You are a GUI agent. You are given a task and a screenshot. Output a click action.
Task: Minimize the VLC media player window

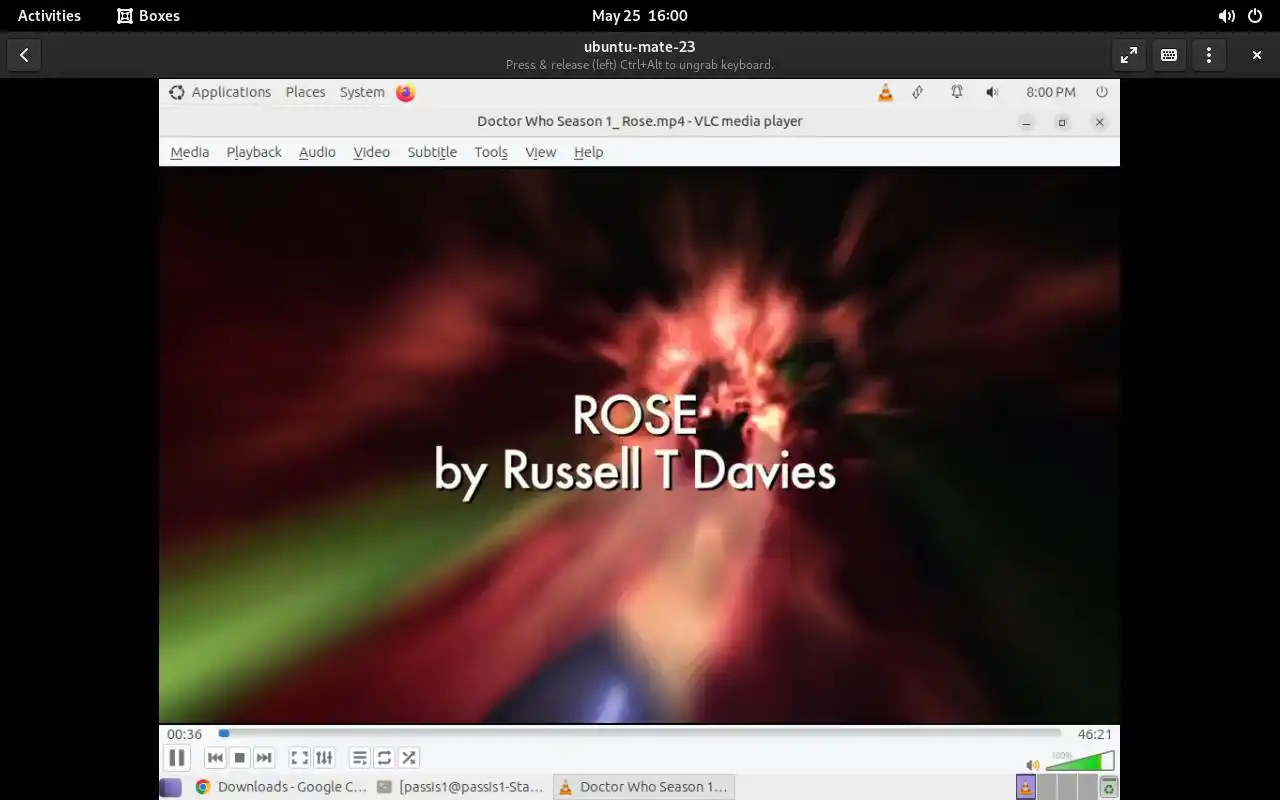click(x=1026, y=122)
